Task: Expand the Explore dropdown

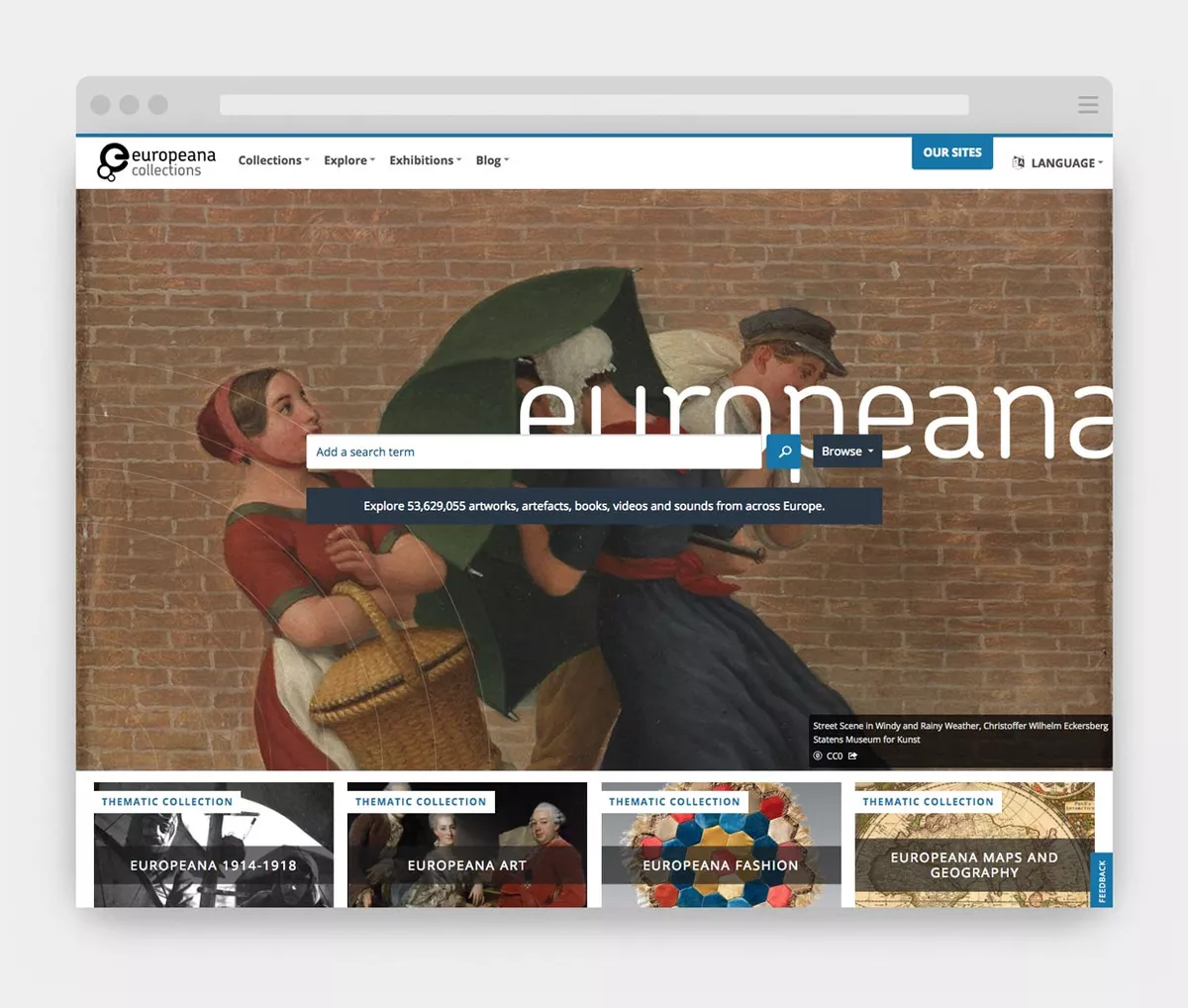Action: (x=348, y=159)
